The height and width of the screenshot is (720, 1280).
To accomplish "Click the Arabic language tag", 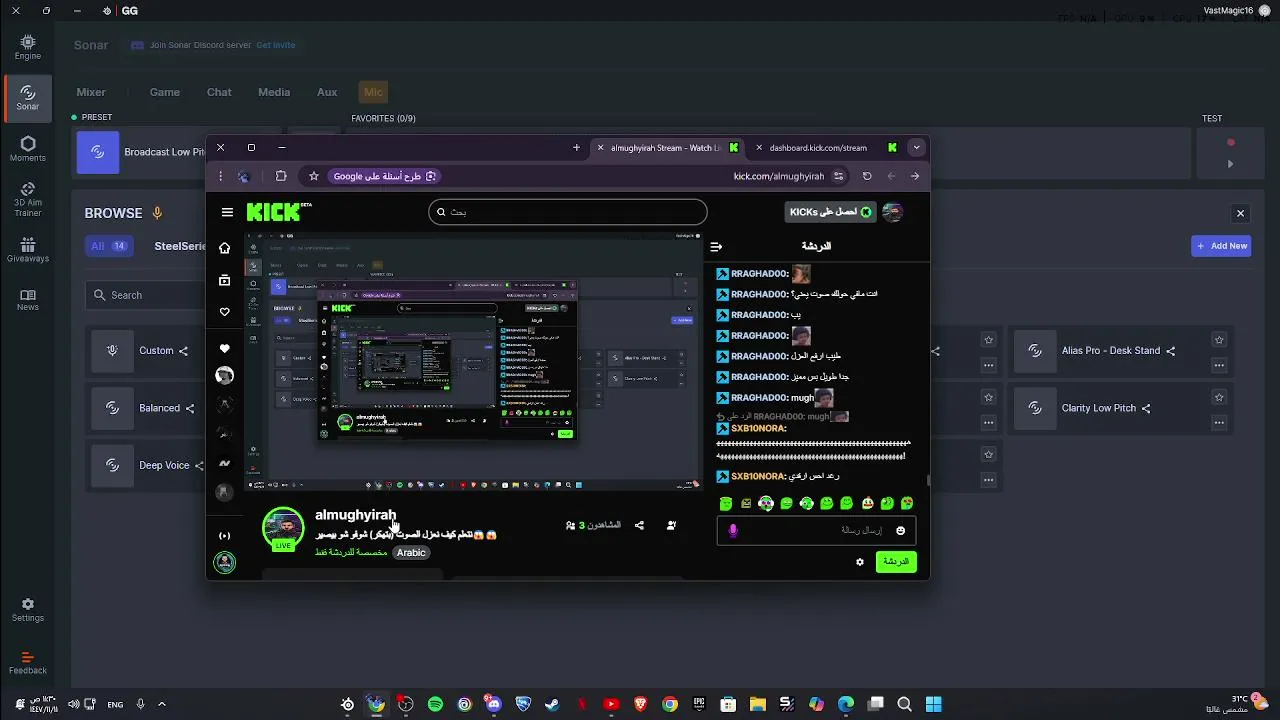I will tap(411, 553).
